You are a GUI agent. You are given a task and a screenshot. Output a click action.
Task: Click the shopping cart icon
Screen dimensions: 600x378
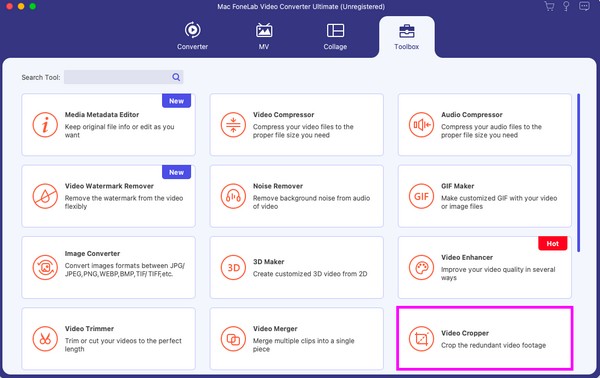tap(549, 7)
